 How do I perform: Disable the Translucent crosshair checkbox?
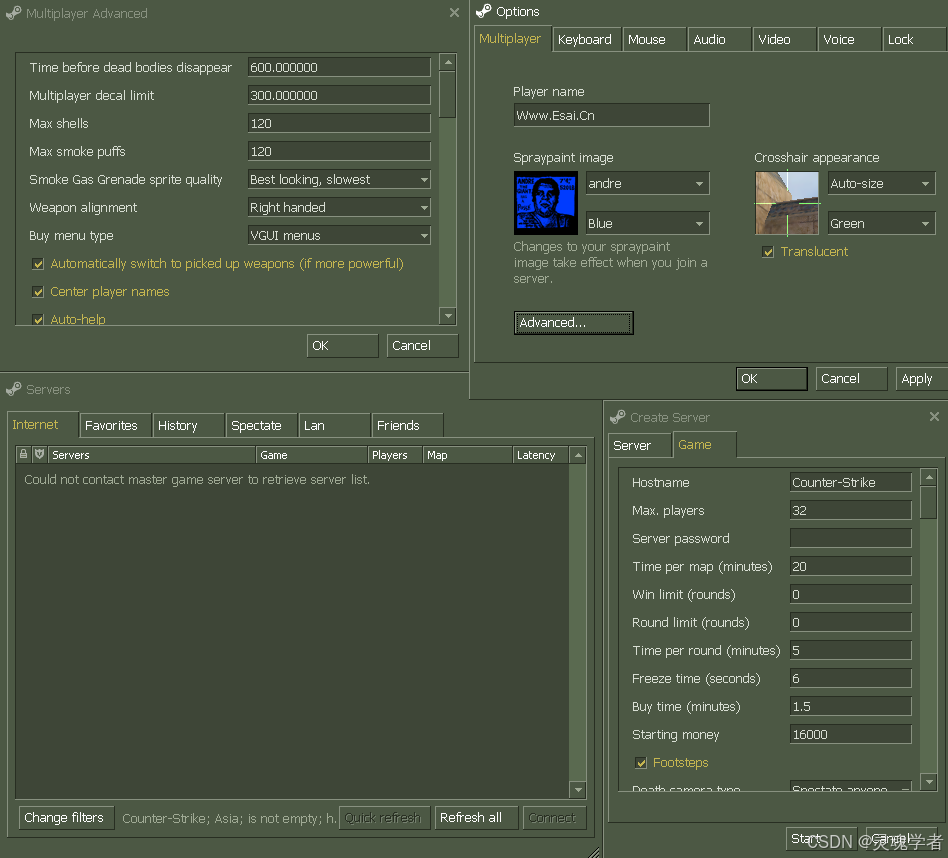coord(768,252)
